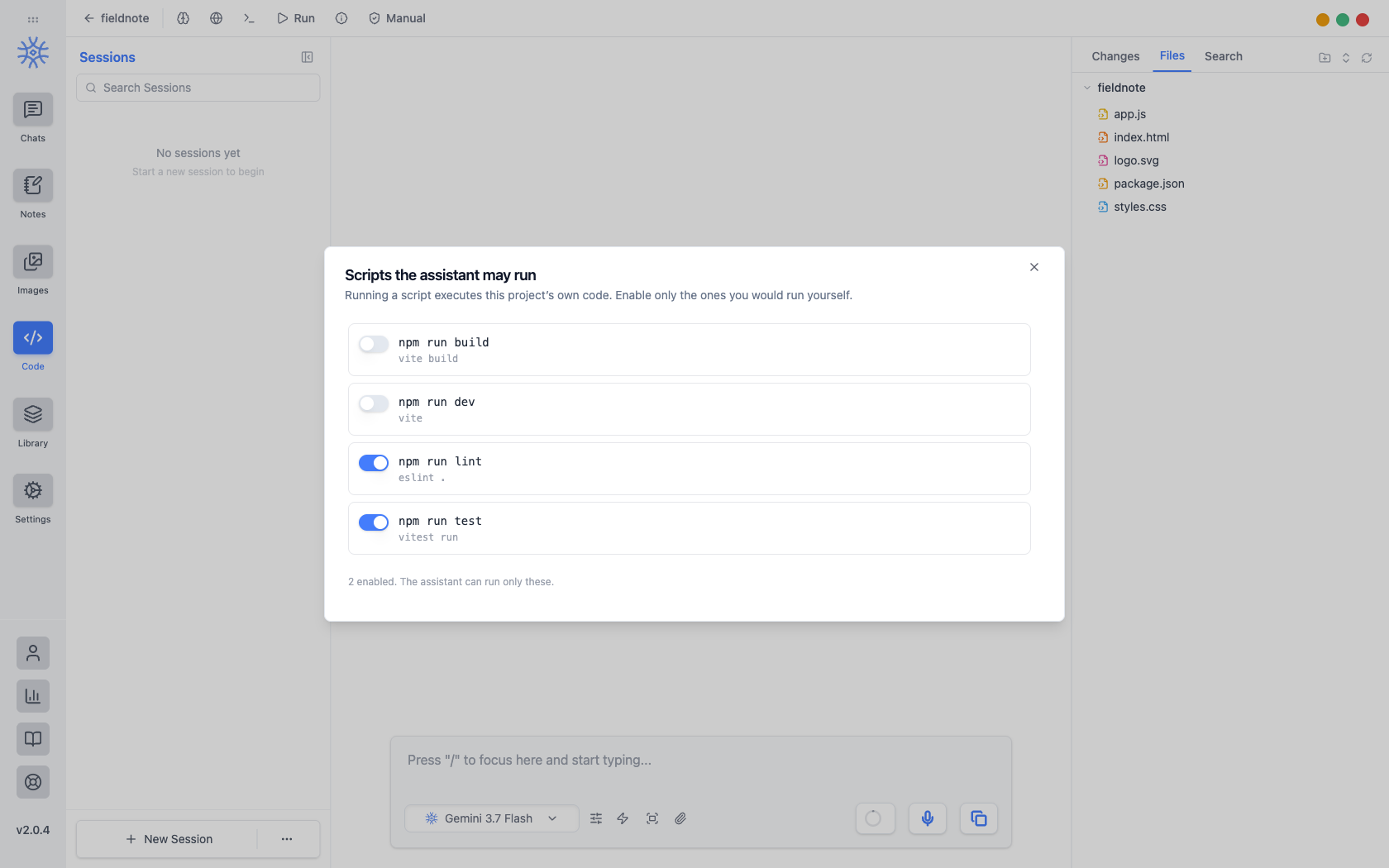The image size is (1389, 868).
Task: Collapse the Sessions panel
Action: click(x=307, y=57)
